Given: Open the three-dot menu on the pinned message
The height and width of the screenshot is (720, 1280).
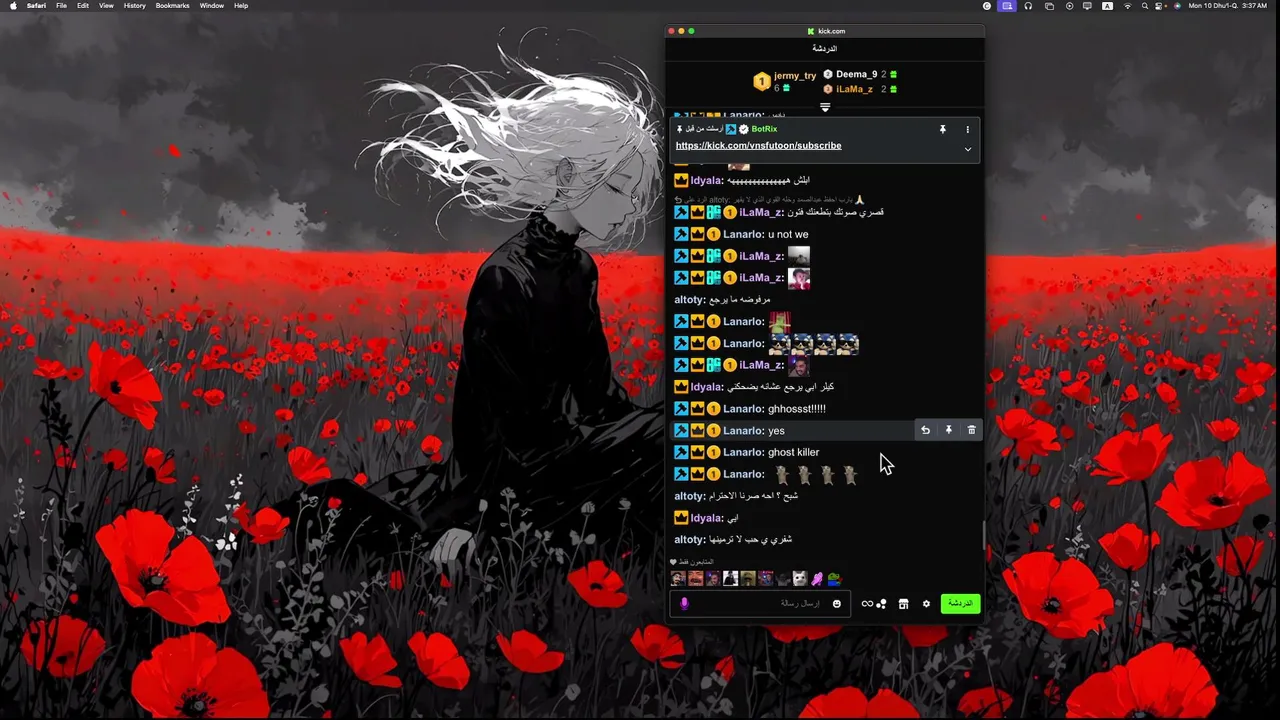Looking at the screenshot, I should click(x=967, y=129).
